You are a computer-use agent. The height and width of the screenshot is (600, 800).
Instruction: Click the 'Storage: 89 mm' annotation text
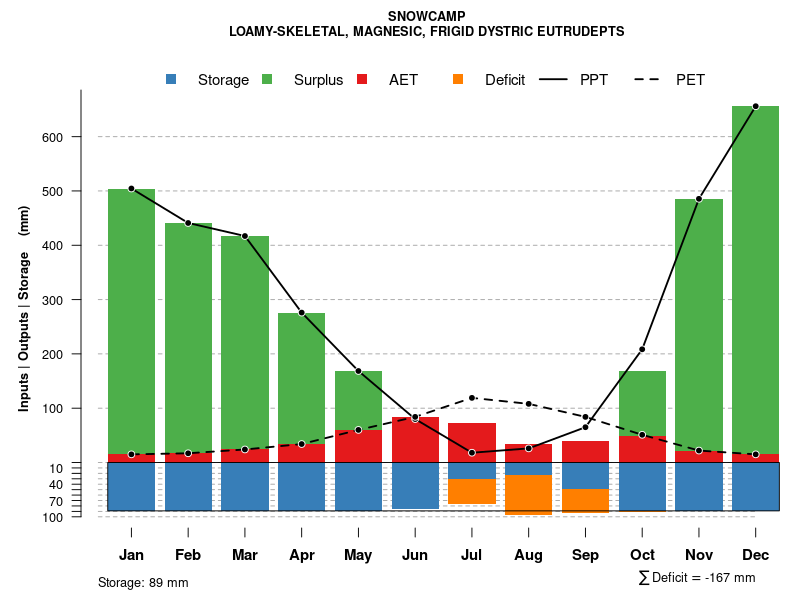tap(143, 582)
